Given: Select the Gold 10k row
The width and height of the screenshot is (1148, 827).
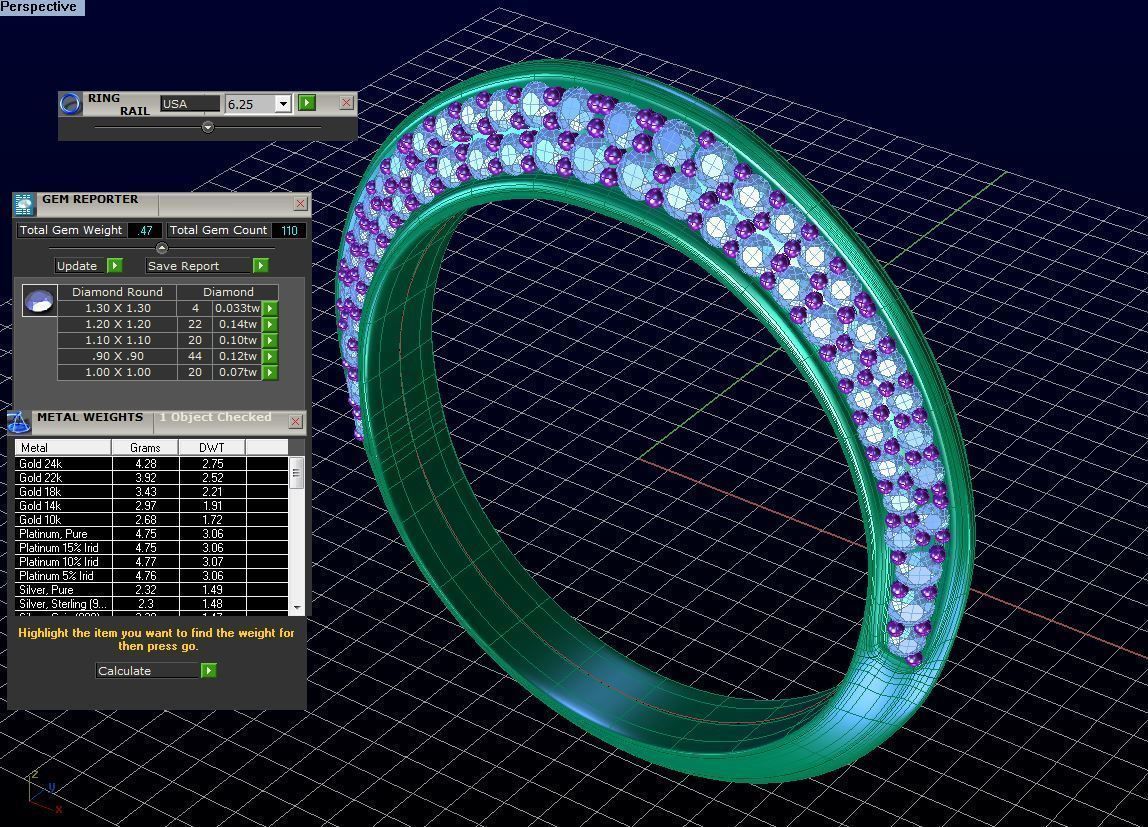Looking at the screenshot, I should pos(152,520).
